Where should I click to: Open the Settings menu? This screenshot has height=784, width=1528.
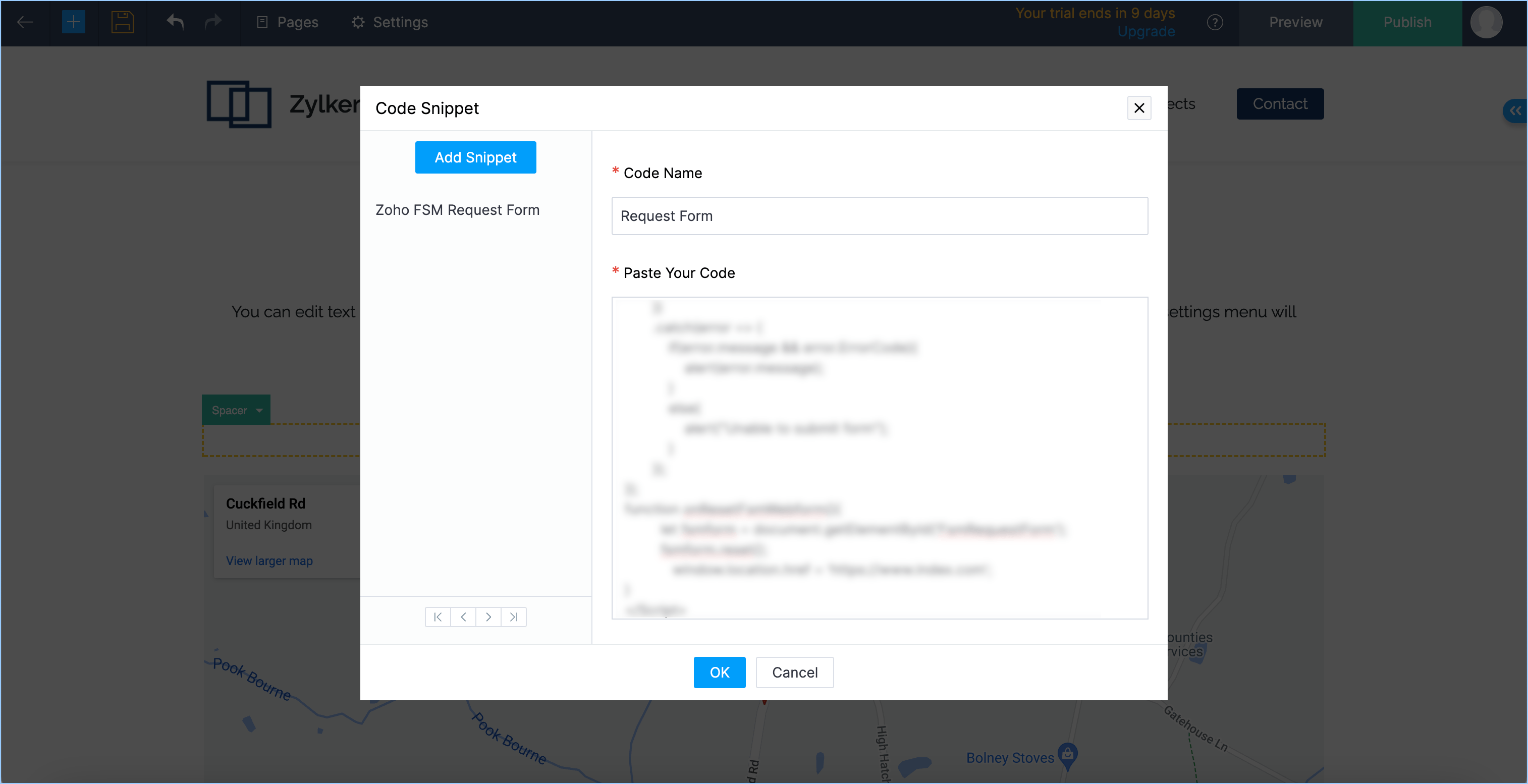390,23
